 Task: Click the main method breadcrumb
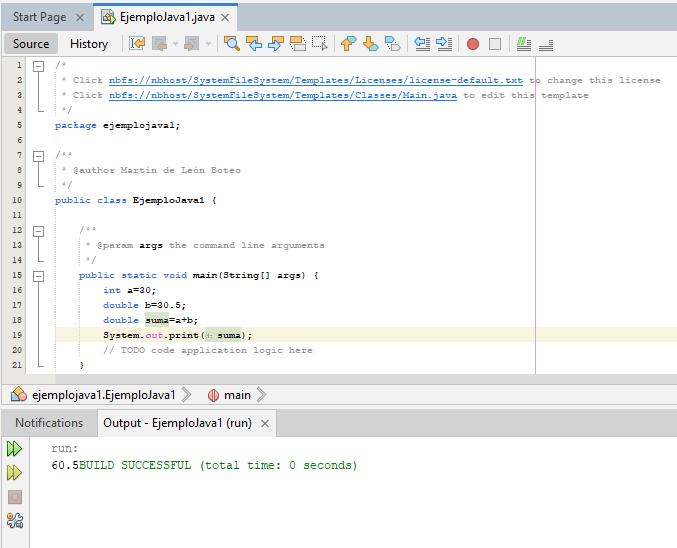(237, 395)
